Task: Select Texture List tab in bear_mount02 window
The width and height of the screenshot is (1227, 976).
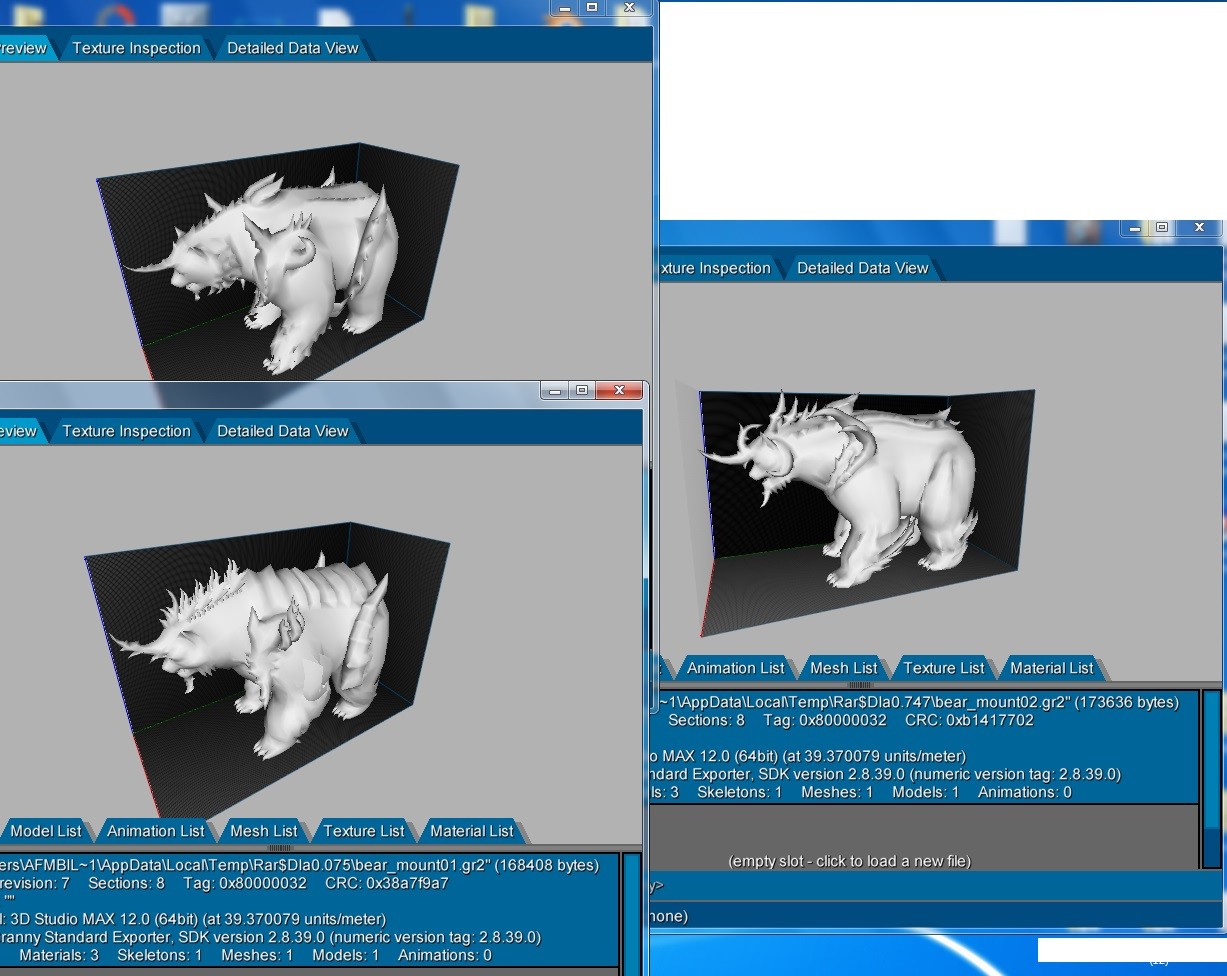Action: (943, 668)
